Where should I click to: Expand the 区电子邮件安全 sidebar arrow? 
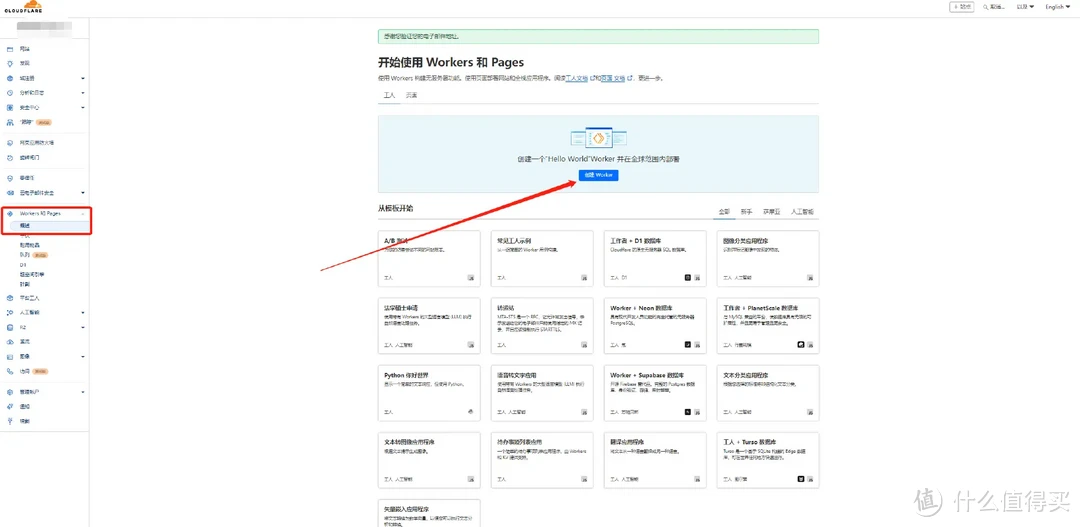[x=83, y=192]
